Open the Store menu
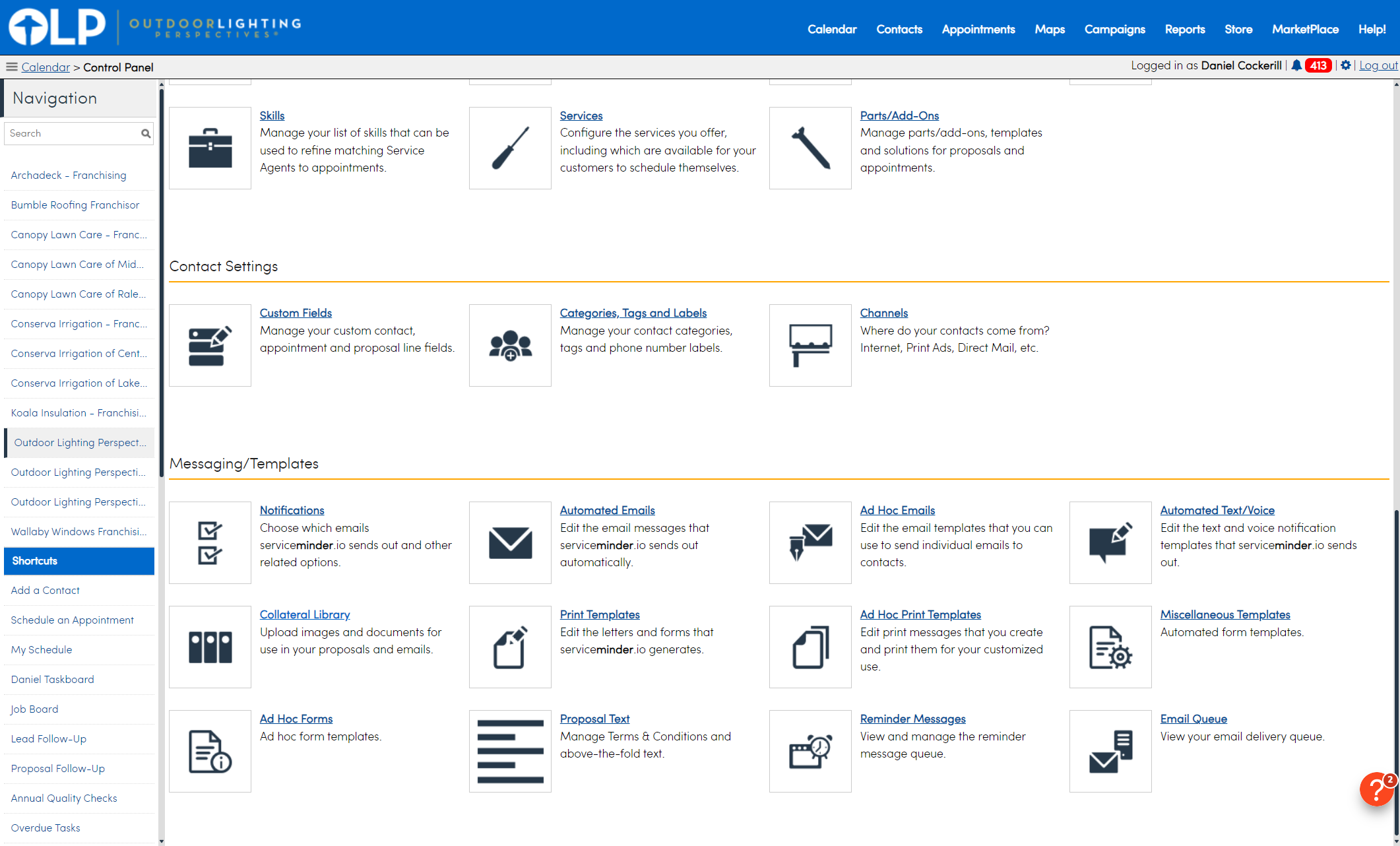This screenshot has width=1400, height=846. (1238, 29)
